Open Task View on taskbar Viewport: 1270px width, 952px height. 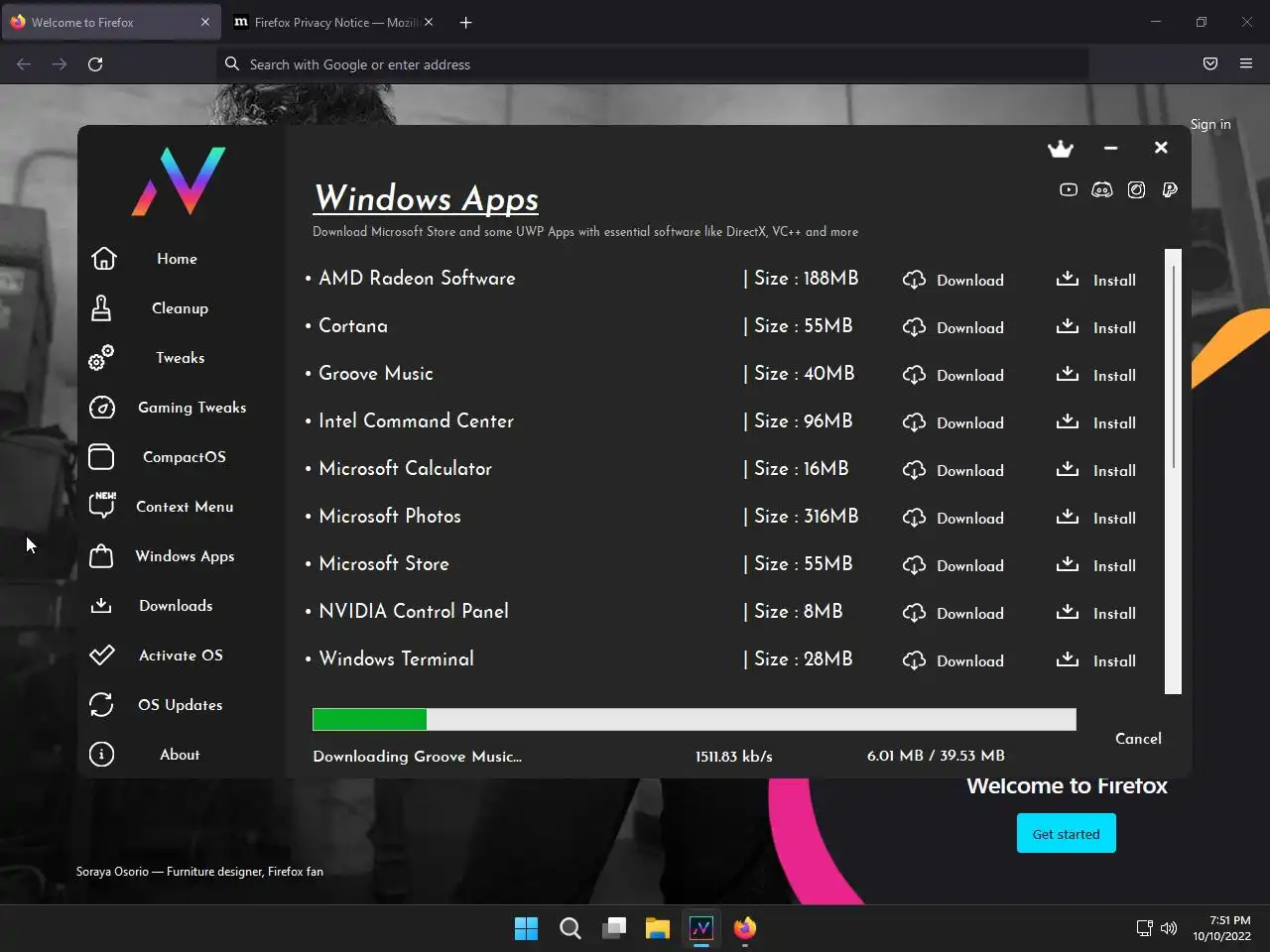tap(614, 928)
